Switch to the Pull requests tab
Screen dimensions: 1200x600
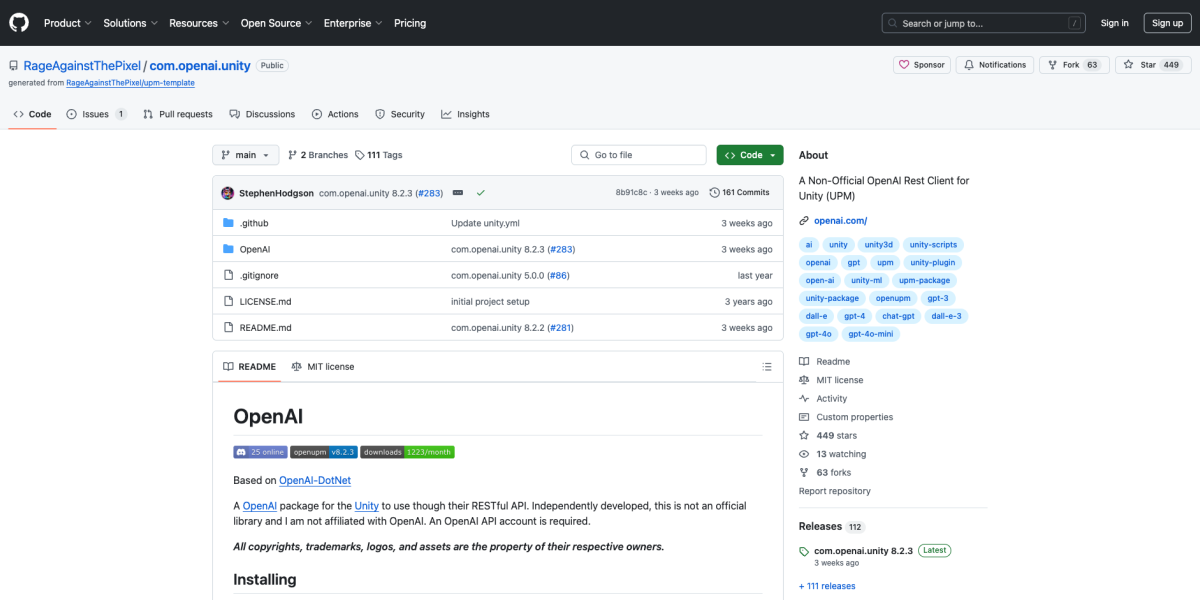pyautogui.click(x=178, y=114)
